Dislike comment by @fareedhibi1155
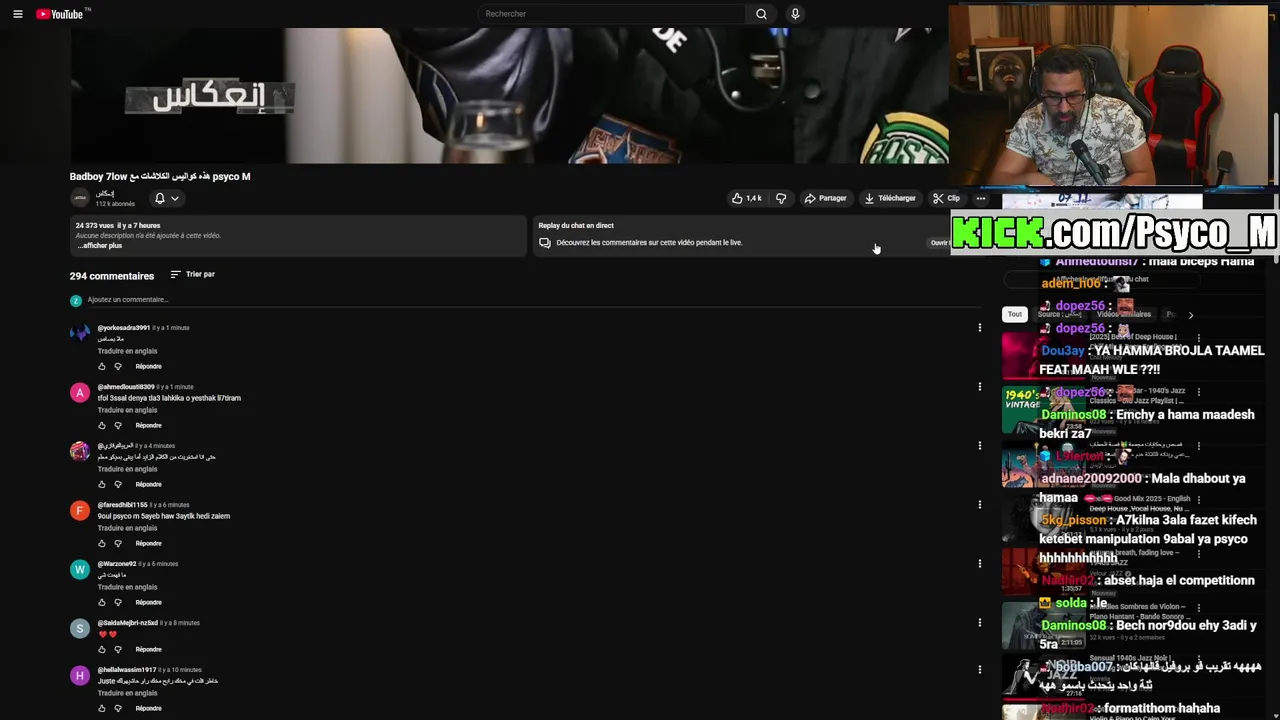Screen dimensions: 1280x720 click(118, 543)
